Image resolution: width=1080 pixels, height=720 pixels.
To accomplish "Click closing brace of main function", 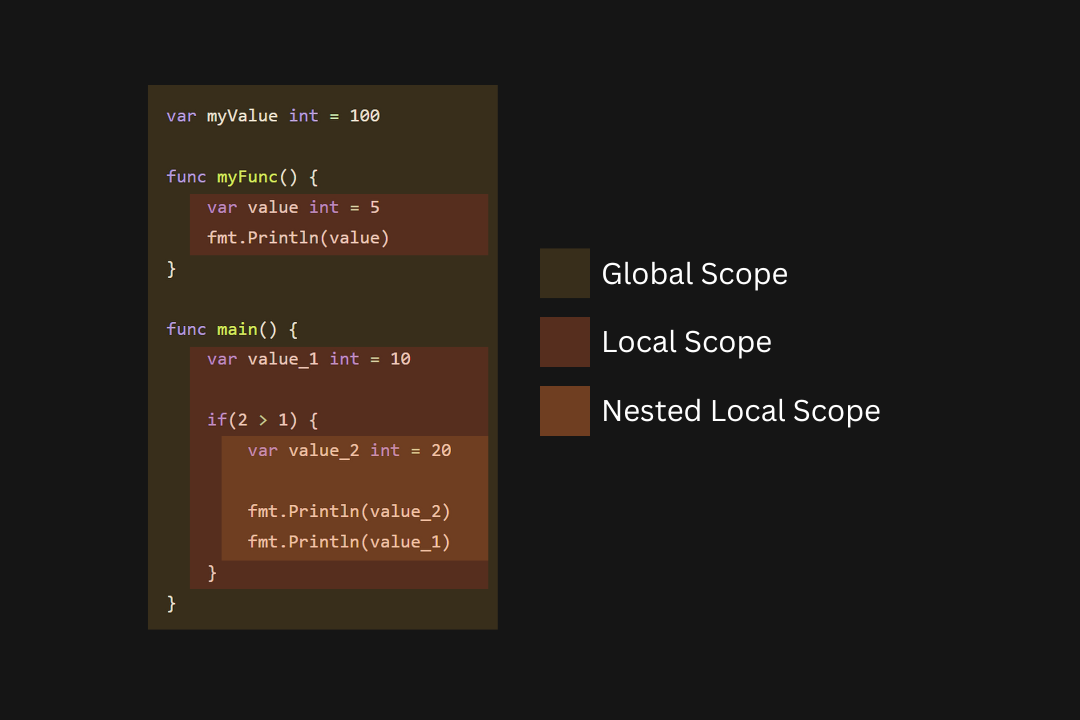I will (x=172, y=604).
